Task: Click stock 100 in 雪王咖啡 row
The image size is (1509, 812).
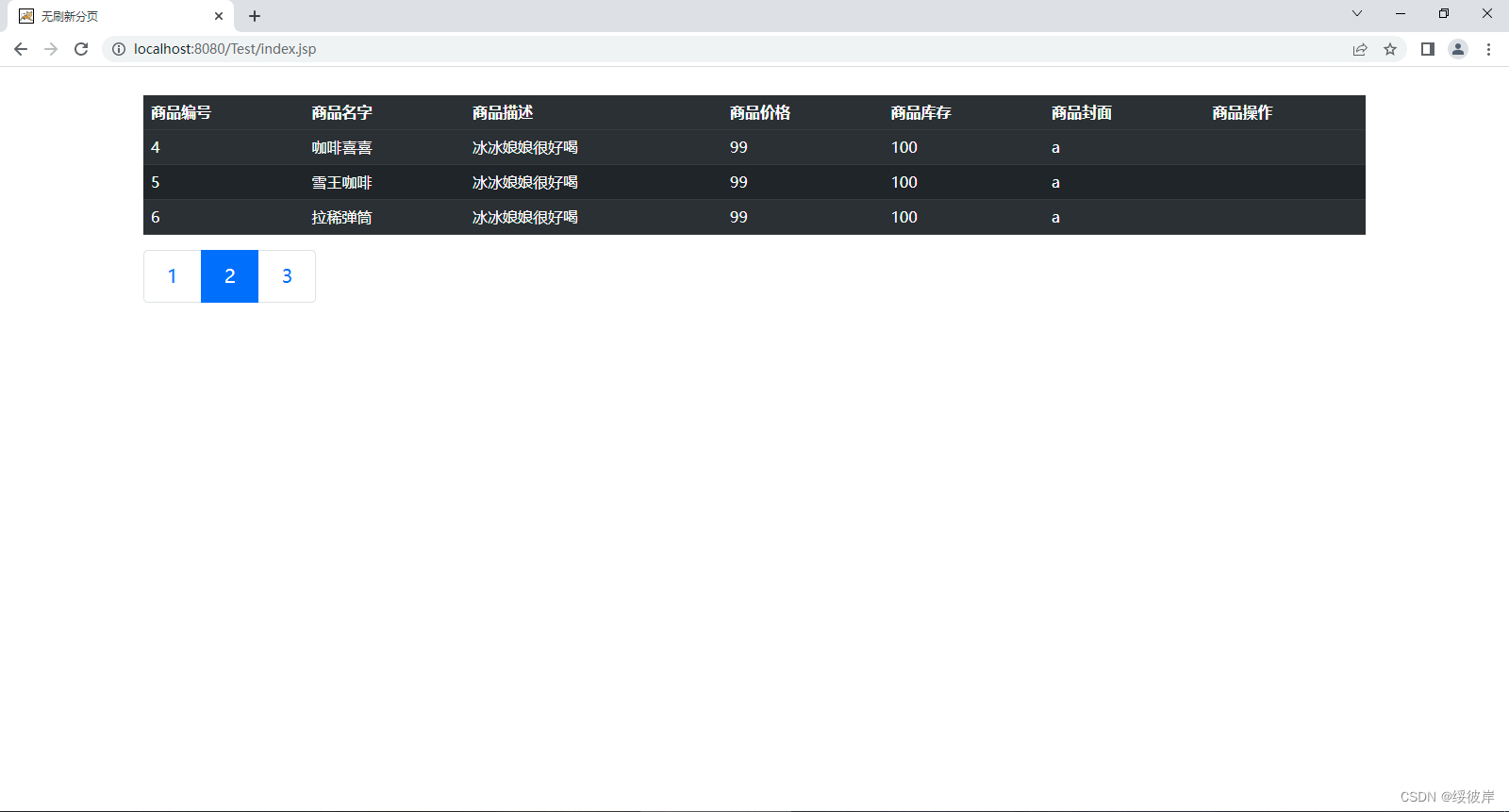Action: (x=904, y=183)
